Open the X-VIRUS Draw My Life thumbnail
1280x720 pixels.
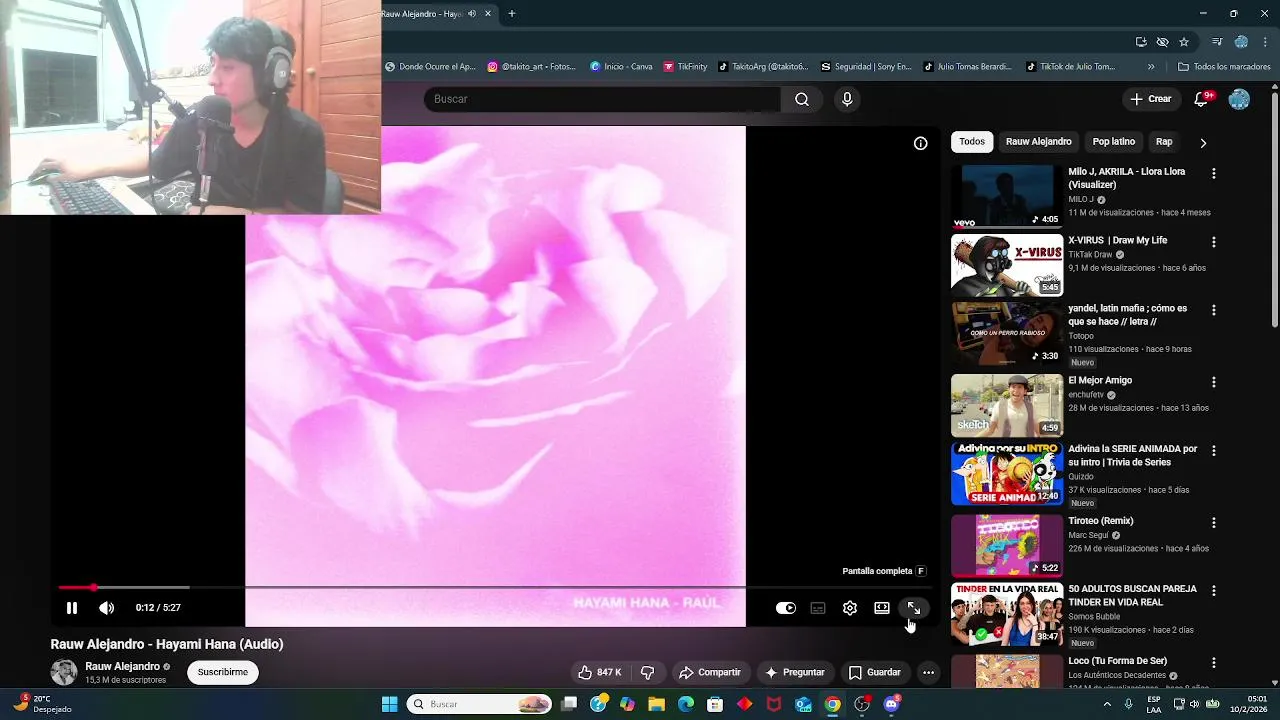point(1007,265)
